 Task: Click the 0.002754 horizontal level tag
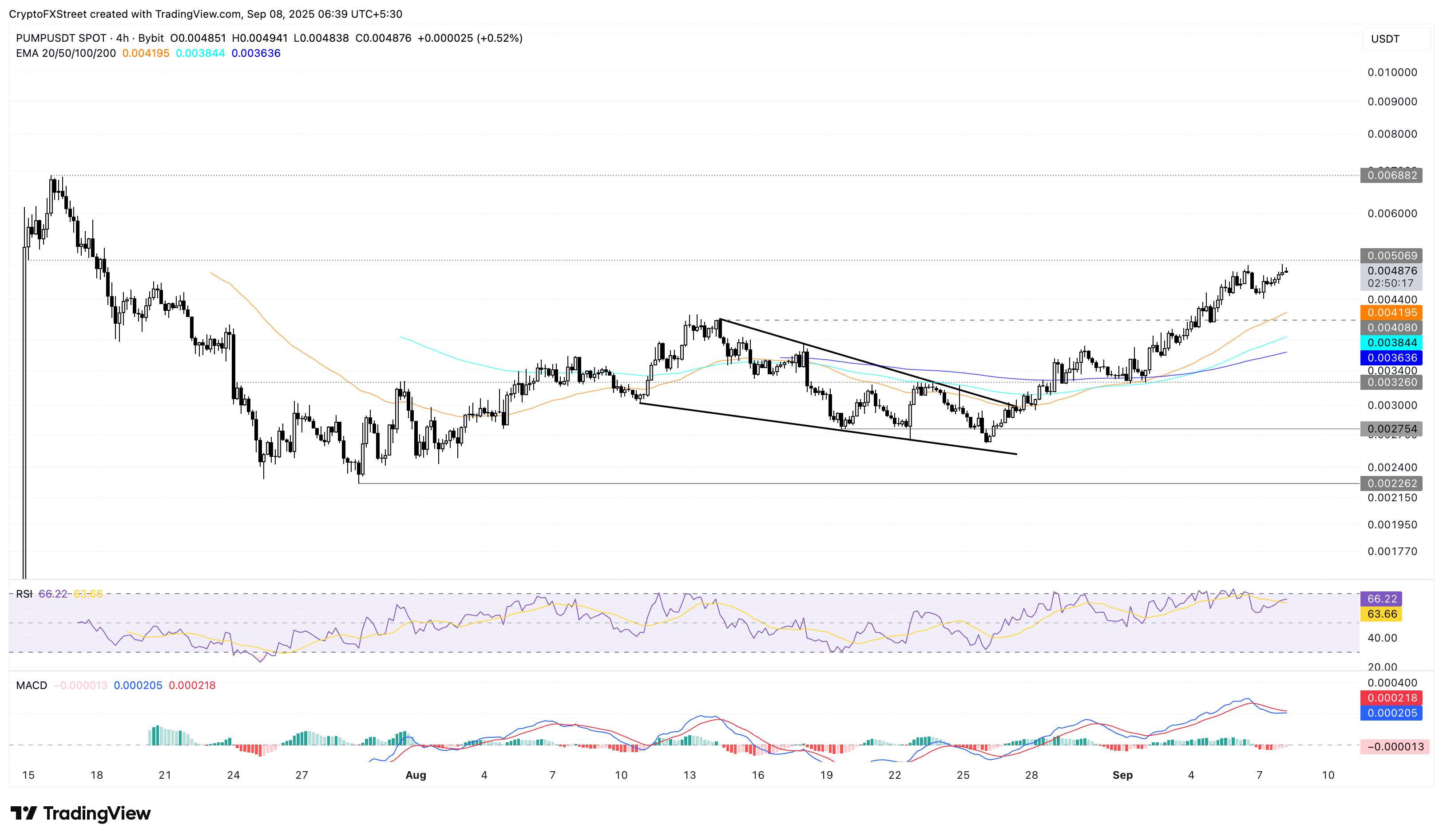tap(1391, 429)
